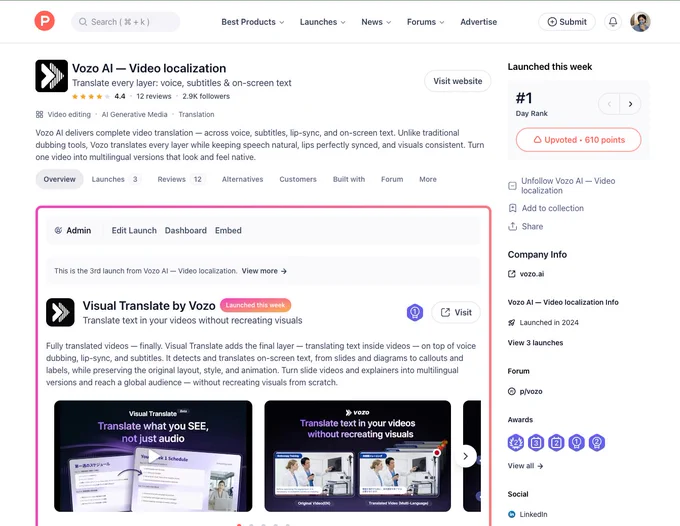680x526 pixels.
Task: Open the More tab menu
Action: click(x=428, y=179)
